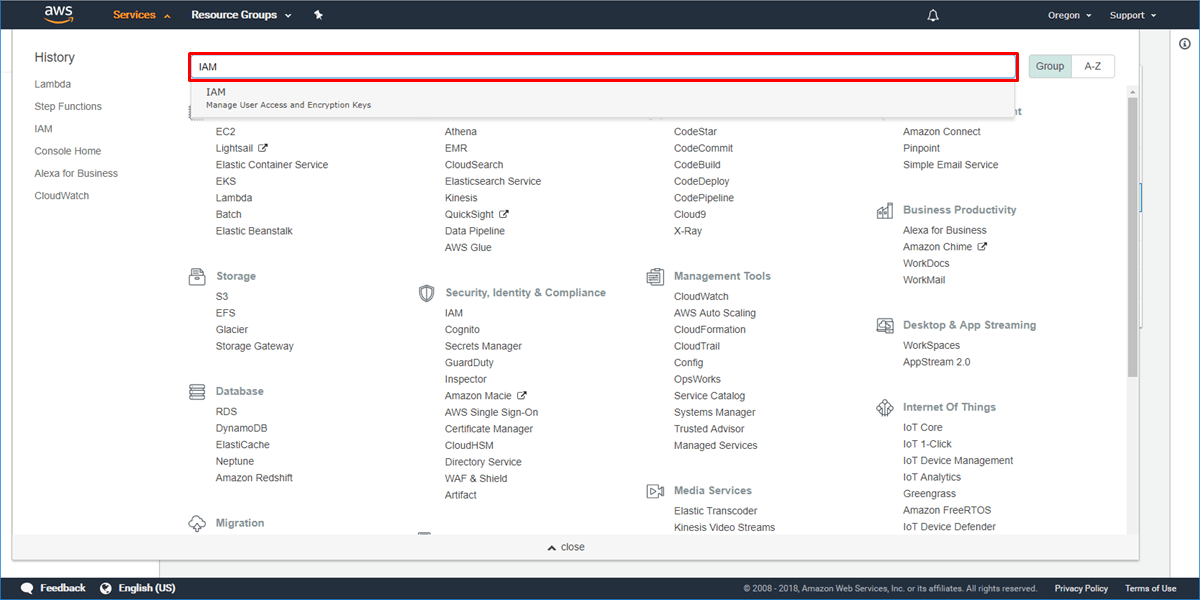Screen dimensions: 1200x600
Task: Click the Feedback speech-bubble icon
Action: [x=26, y=587]
